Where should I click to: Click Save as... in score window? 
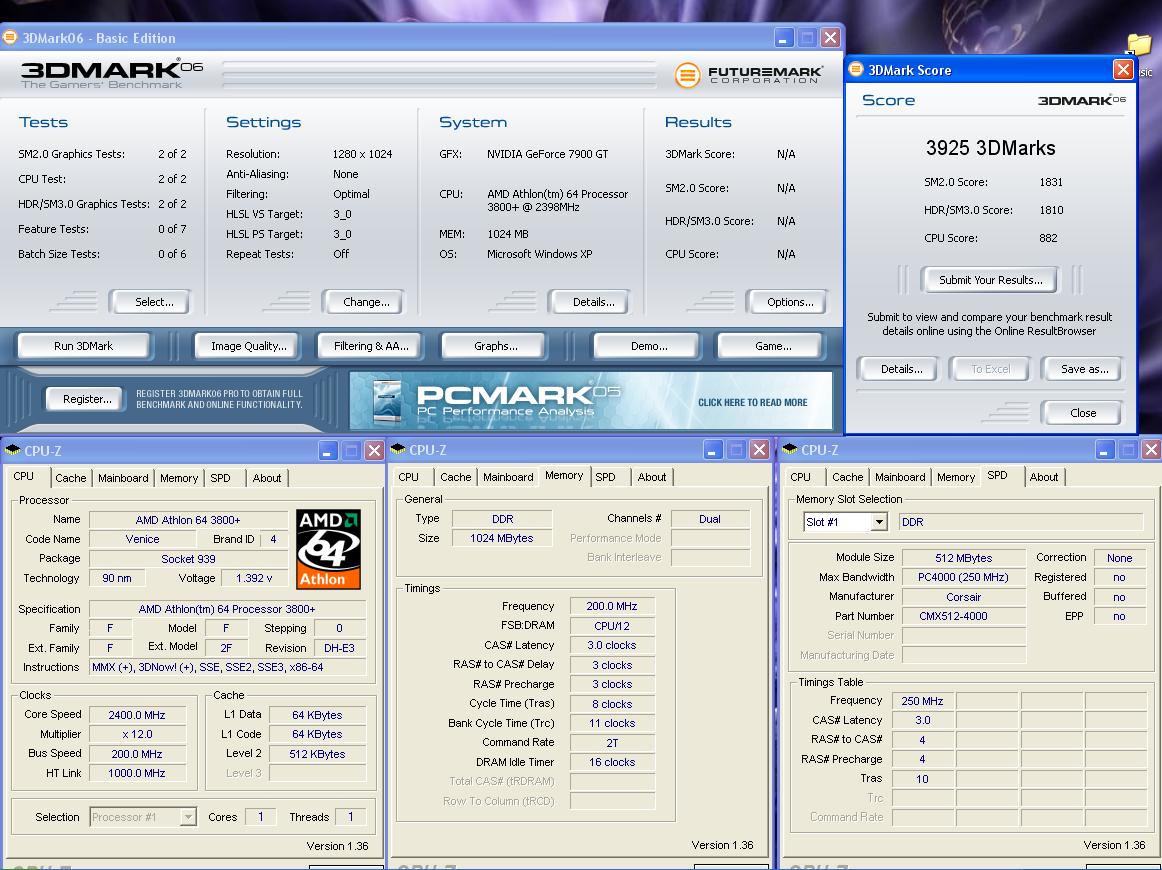tap(1081, 369)
